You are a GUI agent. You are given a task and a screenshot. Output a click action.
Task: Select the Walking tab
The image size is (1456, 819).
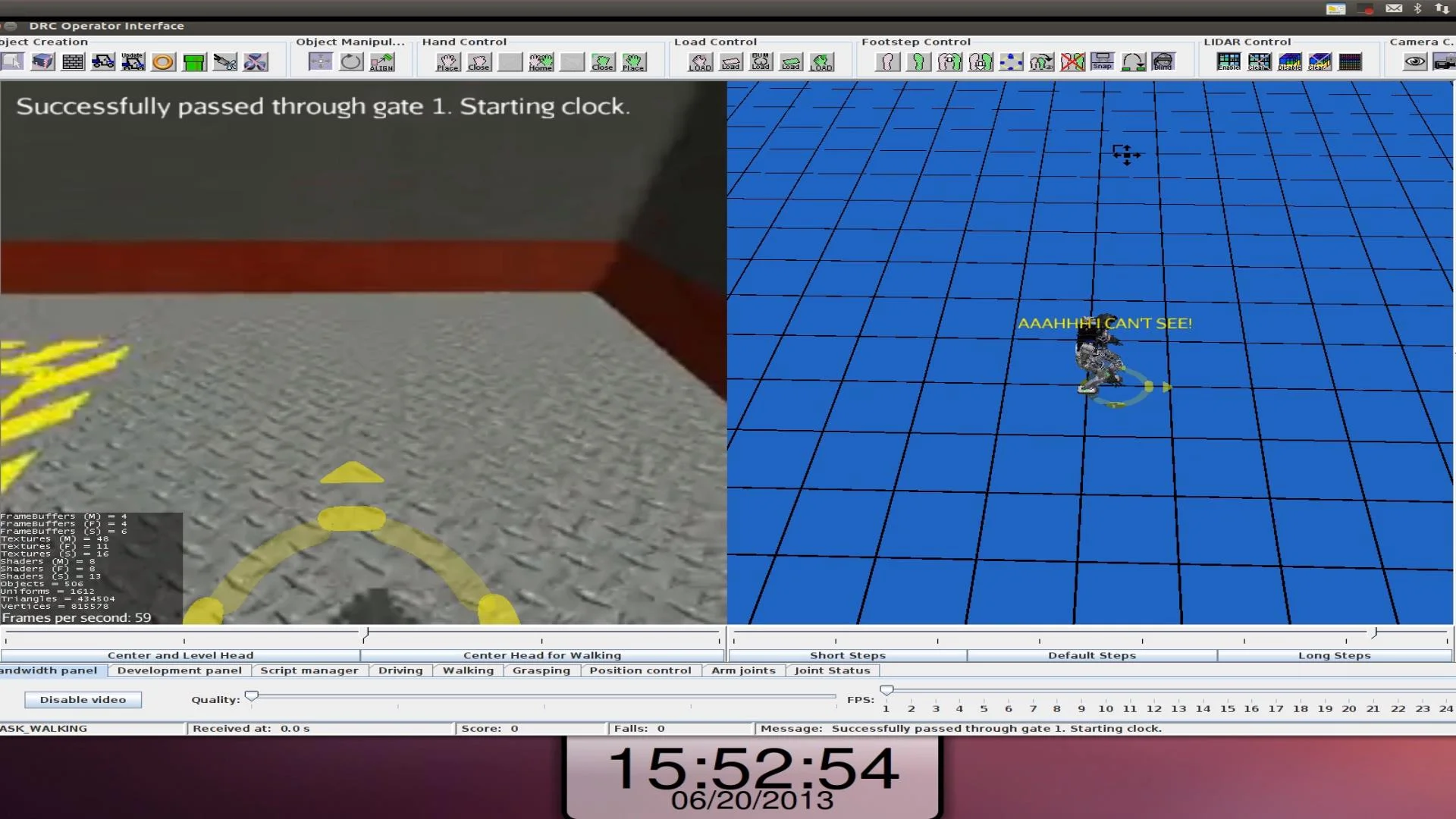[468, 670]
